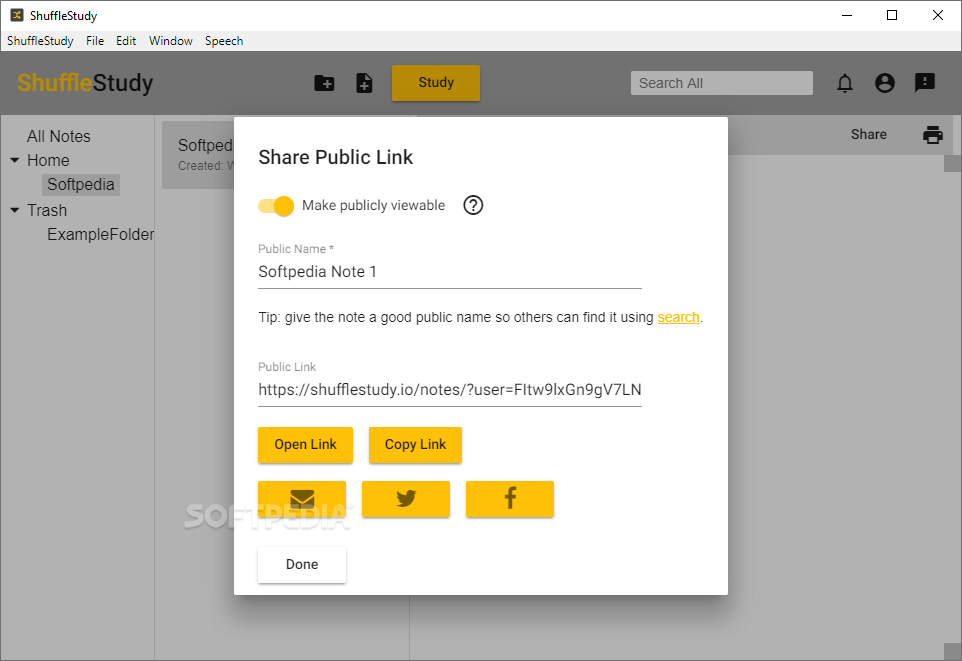Click the Copy Link button
Screen dimensions: 962x661
[x=415, y=444]
